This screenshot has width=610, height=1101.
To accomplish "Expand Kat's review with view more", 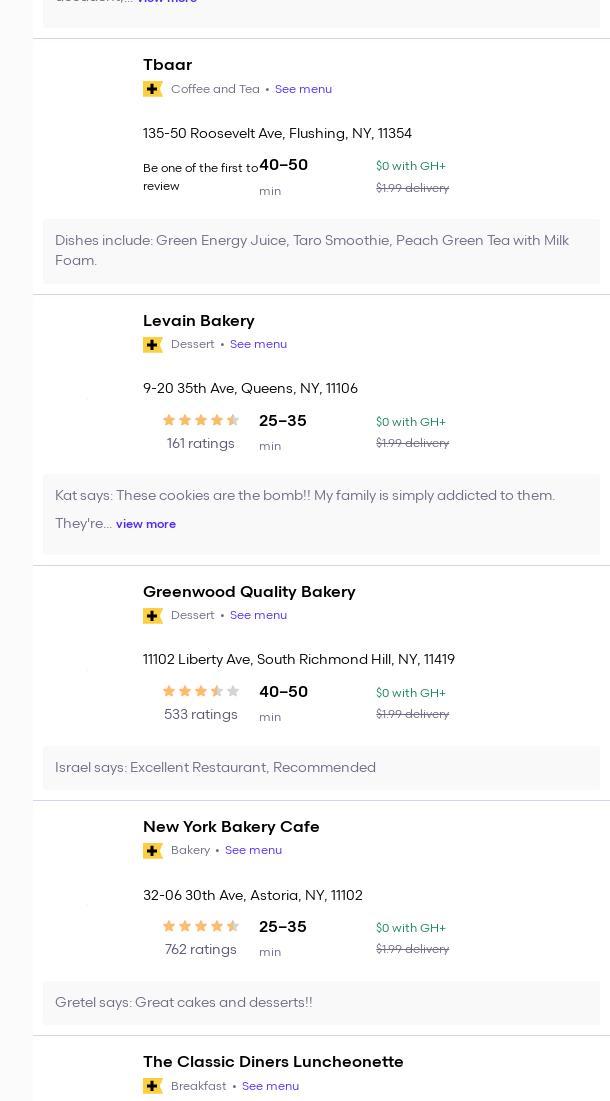I will coord(146,524).
